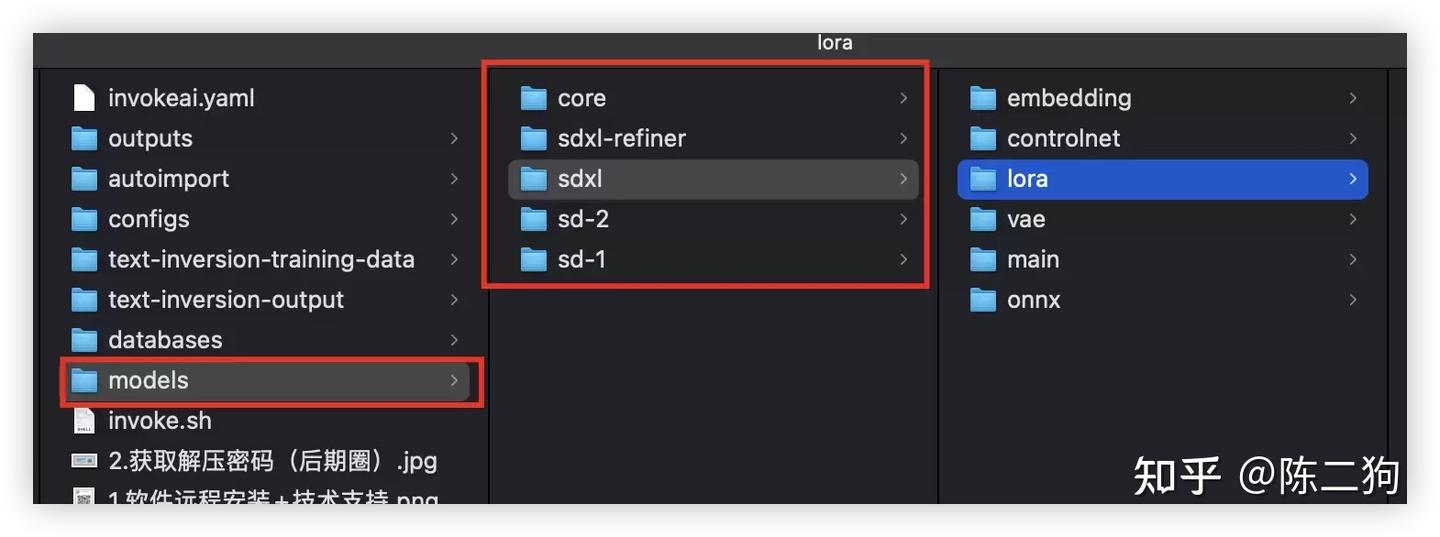
Task: Select the main folder
Action: click(x=1033, y=260)
